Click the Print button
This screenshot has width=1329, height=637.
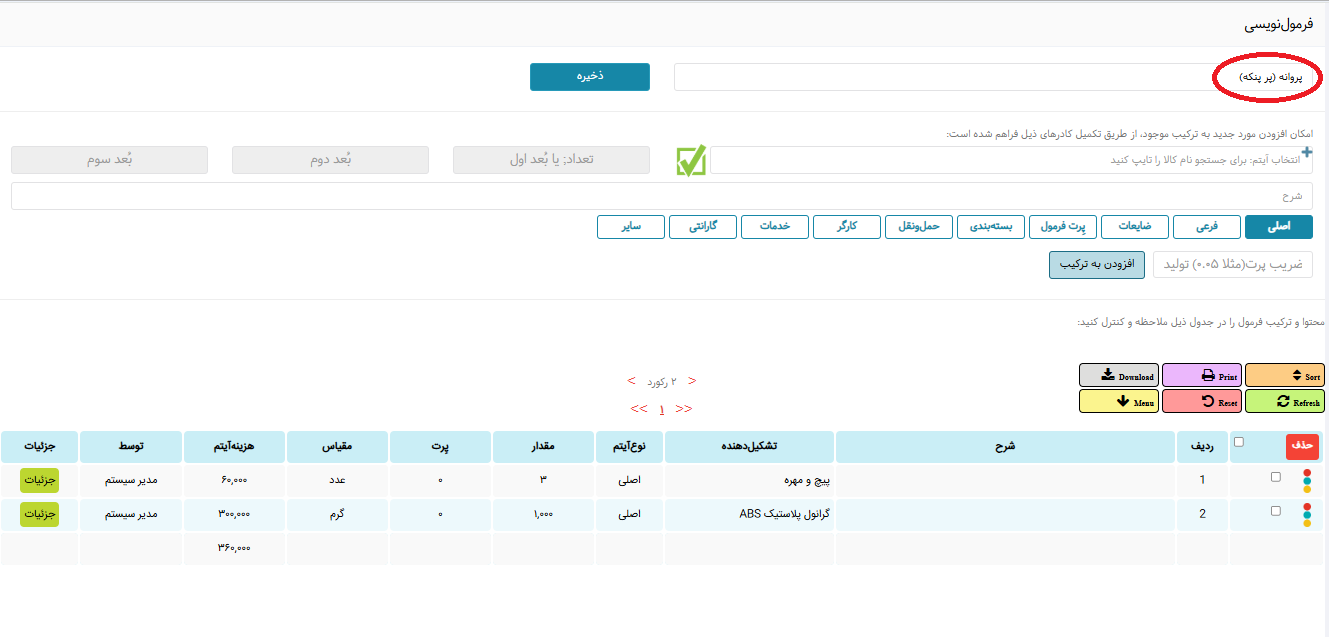[x=1202, y=376]
